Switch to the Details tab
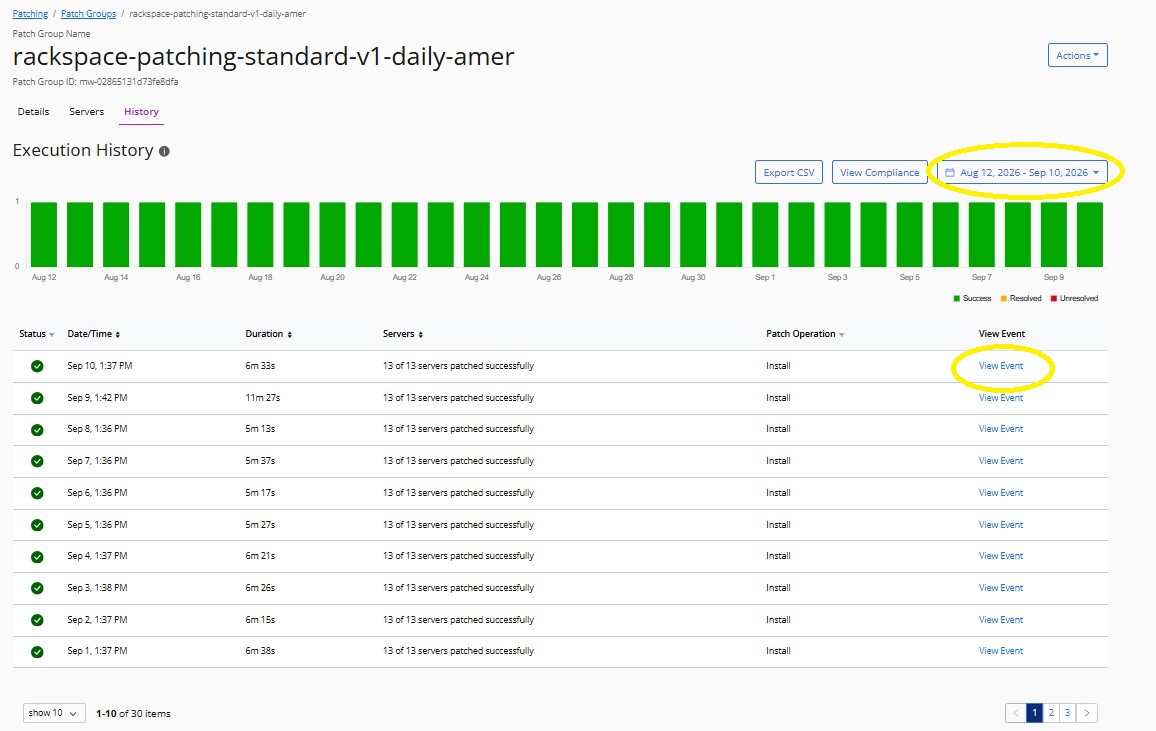The image size is (1156, 731). pos(33,111)
